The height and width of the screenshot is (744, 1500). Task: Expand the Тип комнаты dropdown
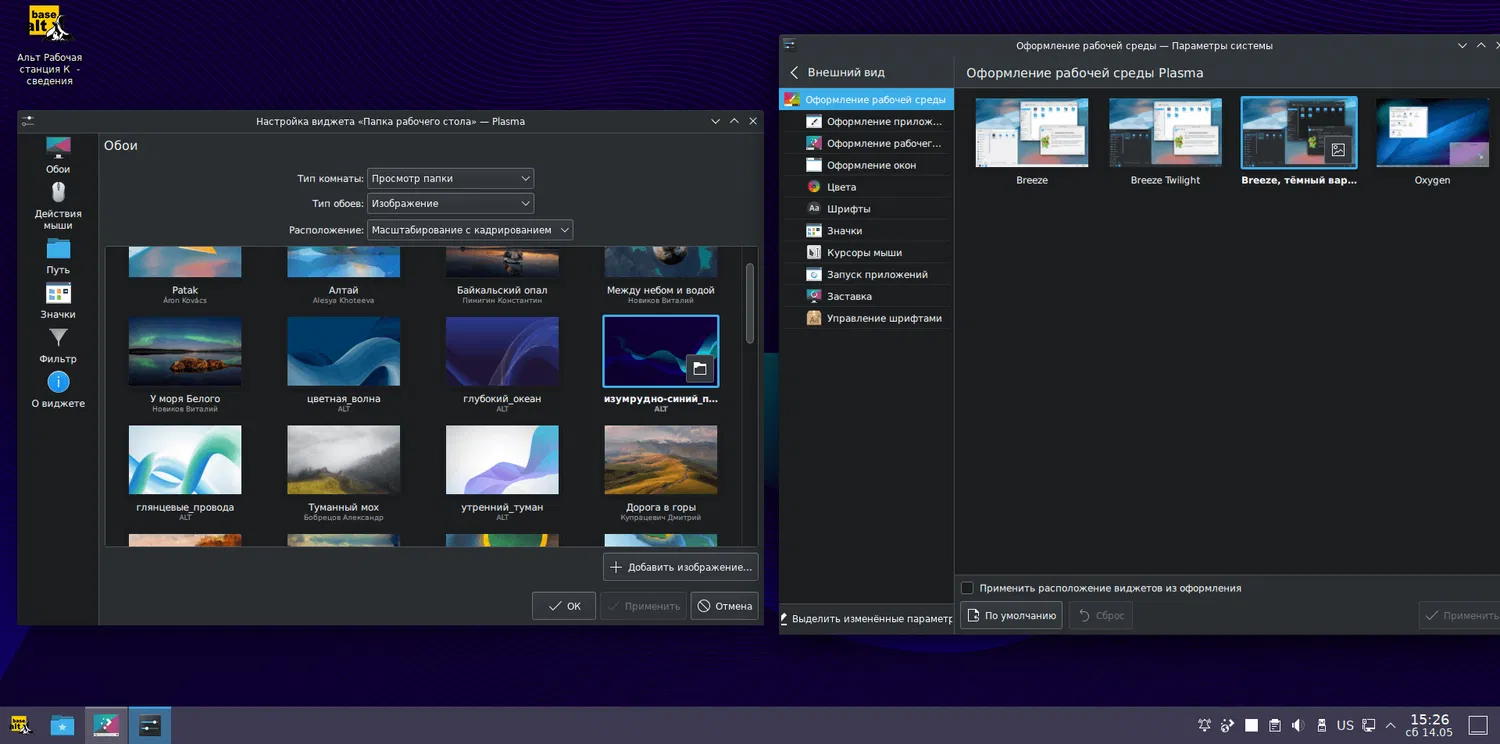pyautogui.click(x=450, y=178)
